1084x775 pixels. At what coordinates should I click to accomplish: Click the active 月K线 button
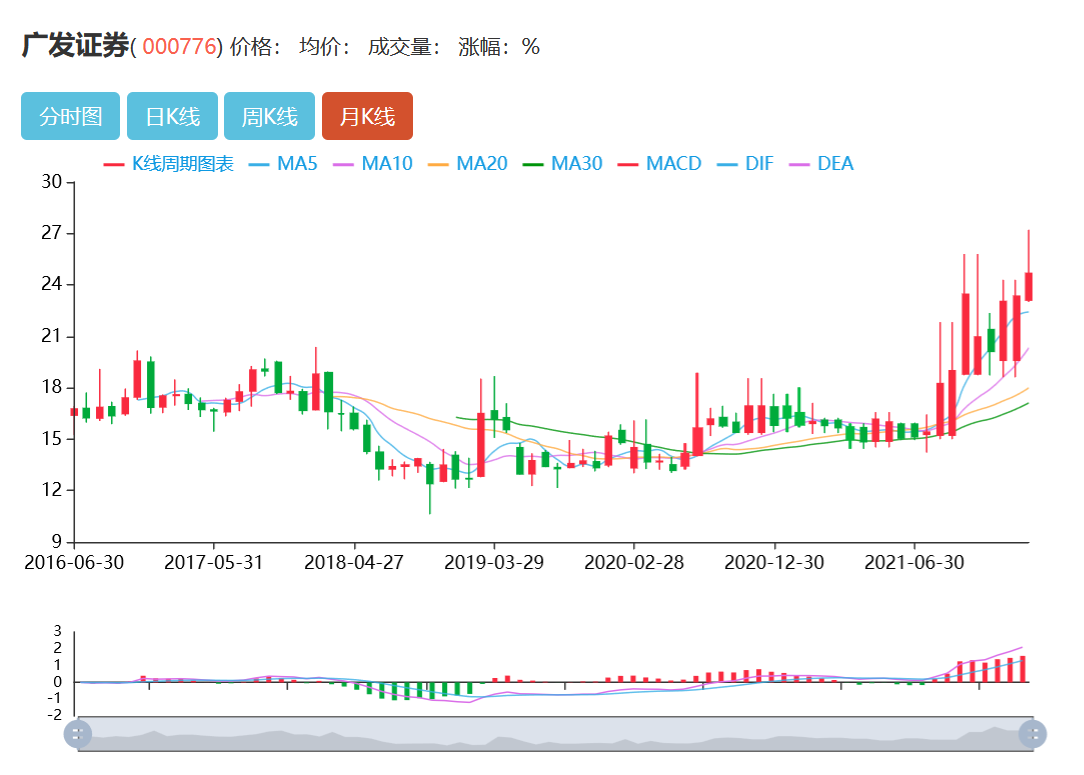(x=367, y=116)
